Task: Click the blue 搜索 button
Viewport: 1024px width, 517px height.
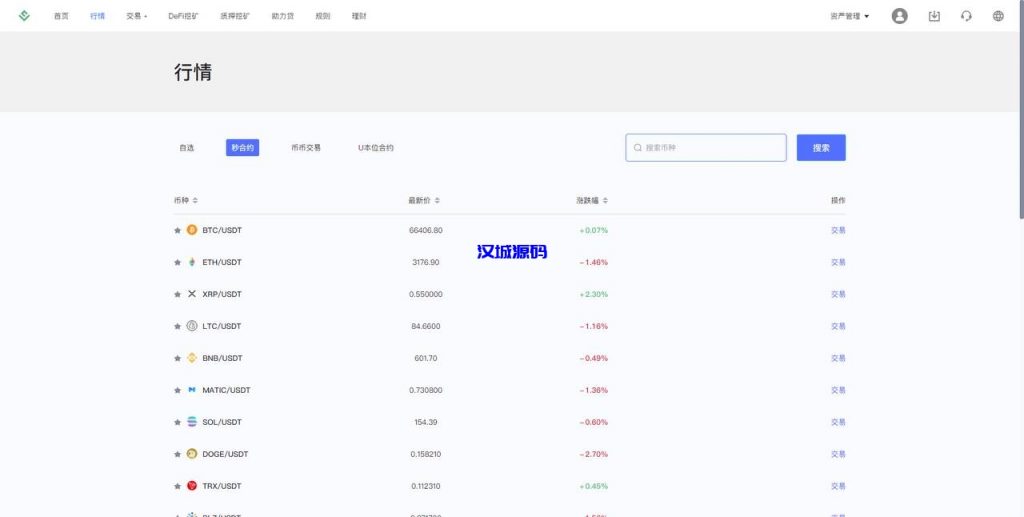Action: [821, 148]
